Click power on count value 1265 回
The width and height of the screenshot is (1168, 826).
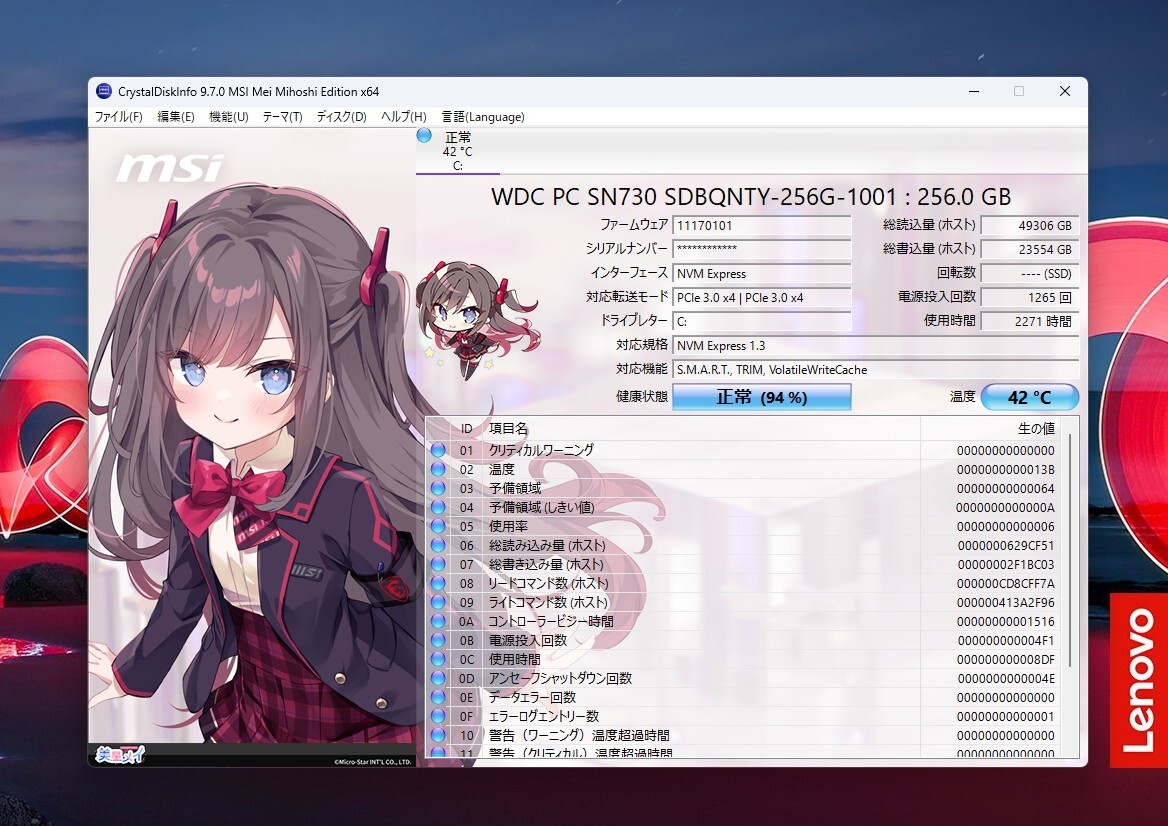1029,297
